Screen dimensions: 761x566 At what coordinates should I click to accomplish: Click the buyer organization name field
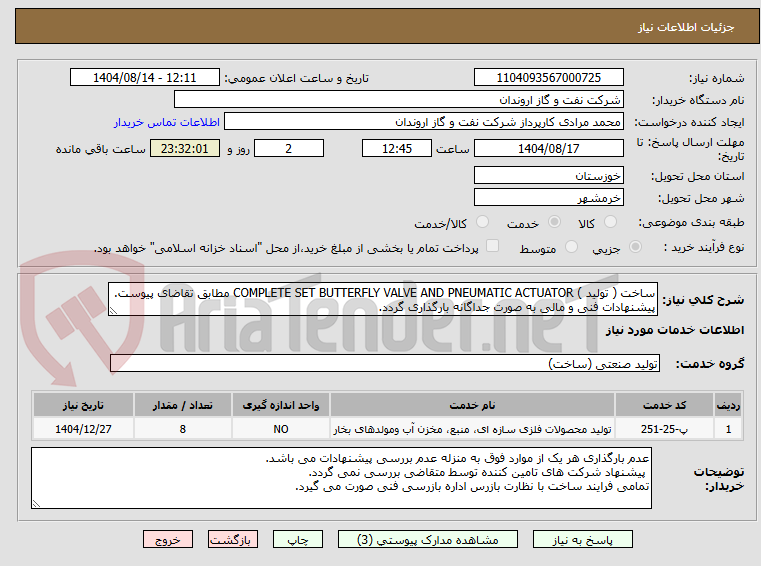(398, 100)
